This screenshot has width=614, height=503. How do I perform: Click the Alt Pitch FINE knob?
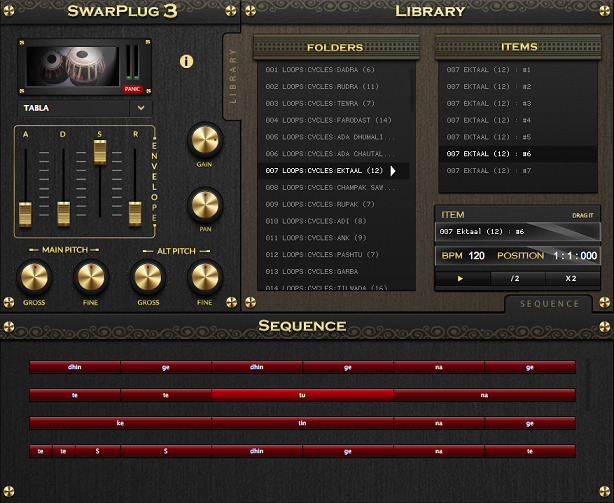pos(205,277)
